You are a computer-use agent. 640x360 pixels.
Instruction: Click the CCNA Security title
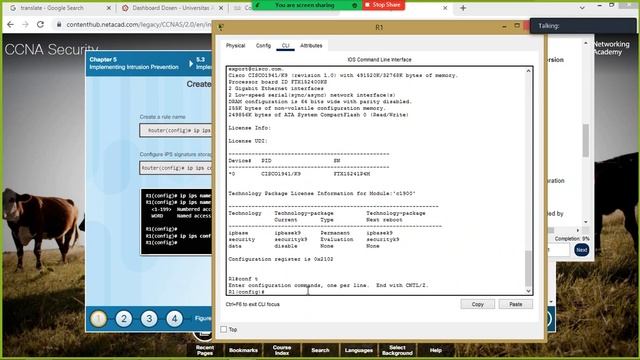click(51, 50)
